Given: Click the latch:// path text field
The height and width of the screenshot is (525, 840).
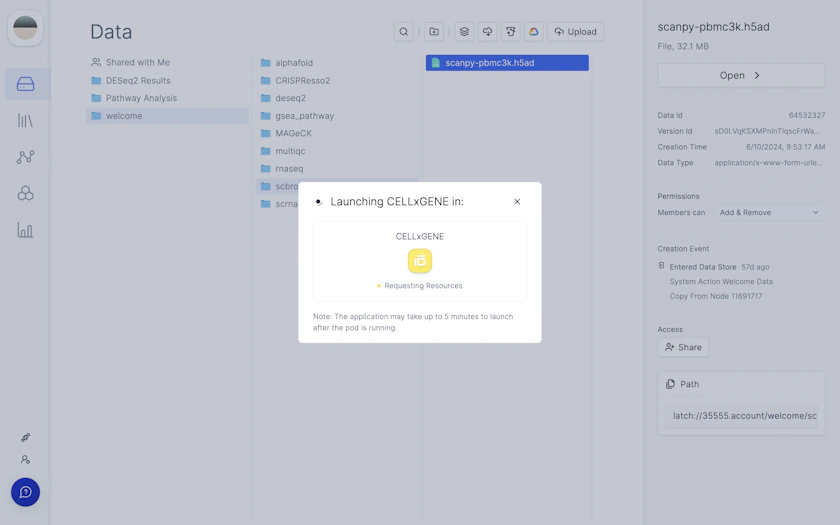Looking at the screenshot, I should pos(742,416).
